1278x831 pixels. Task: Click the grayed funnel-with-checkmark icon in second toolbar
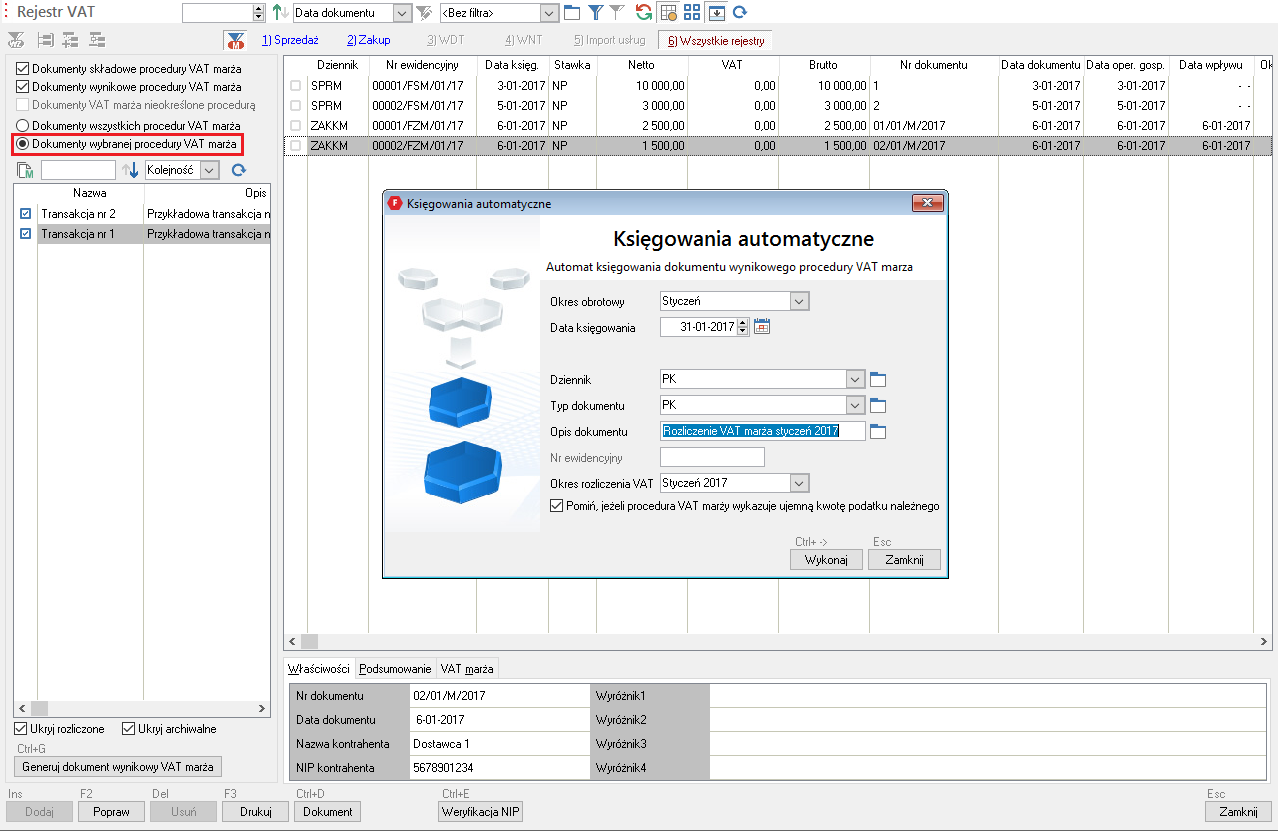pos(15,41)
